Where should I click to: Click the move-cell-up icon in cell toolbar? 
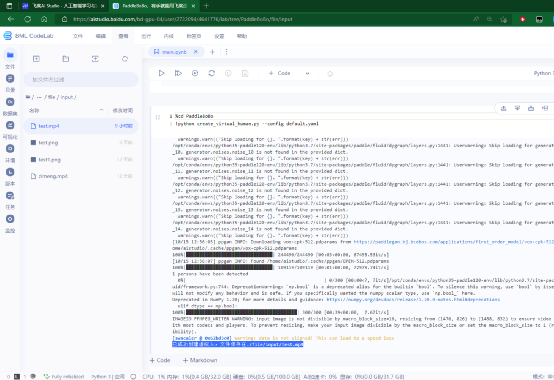click(503, 108)
